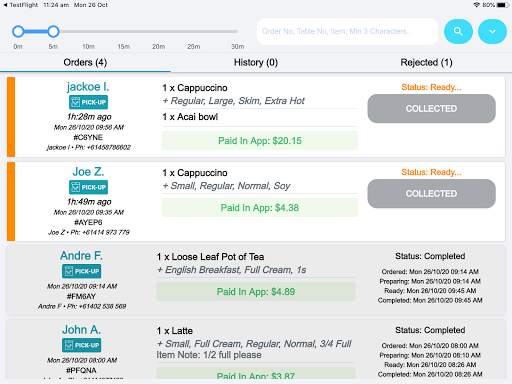Switch to the History (0) tab
This screenshot has height=384, width=512.
(256, 62)
